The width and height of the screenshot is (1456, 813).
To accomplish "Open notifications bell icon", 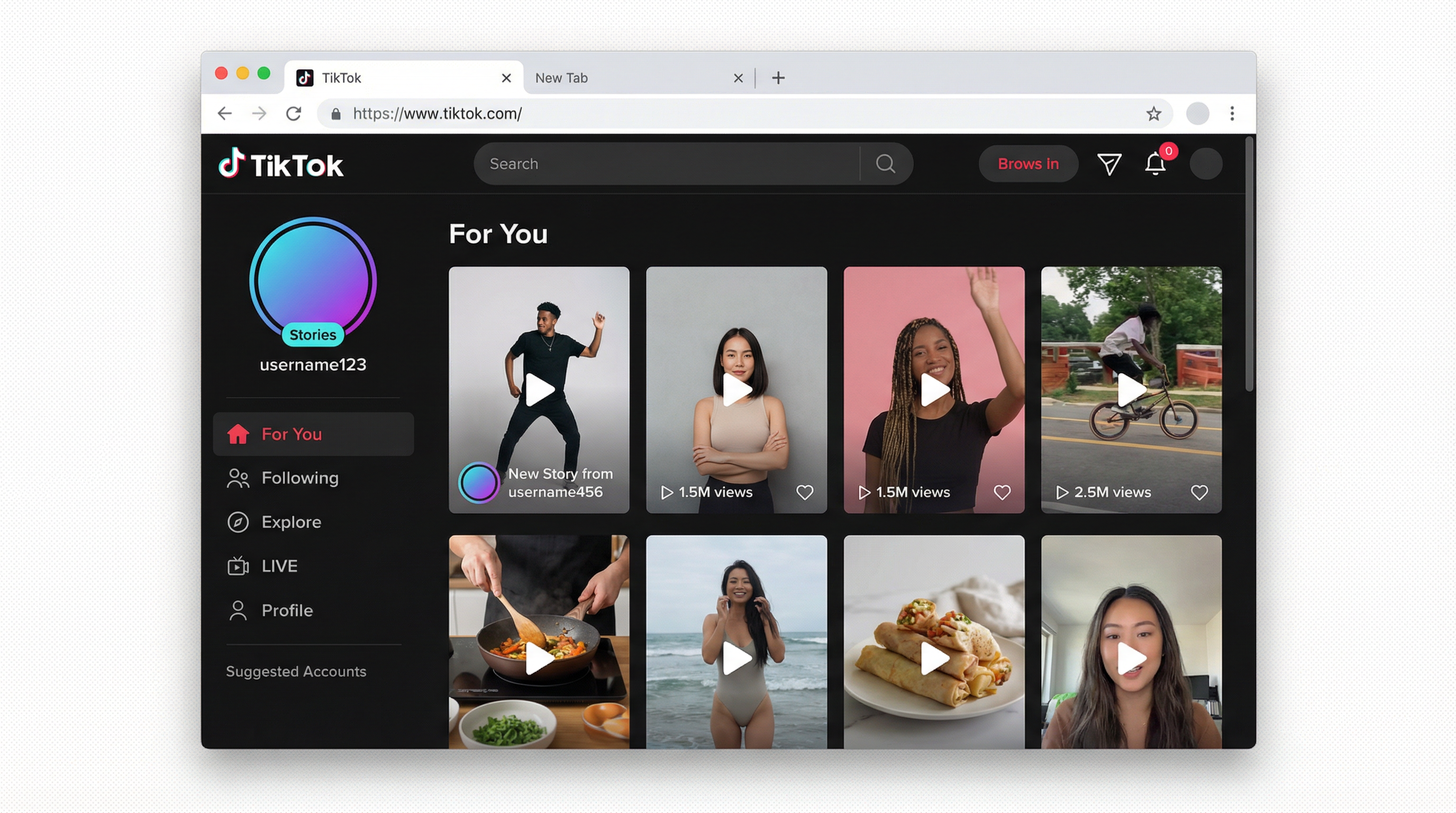I will (x=1155, y=164).
